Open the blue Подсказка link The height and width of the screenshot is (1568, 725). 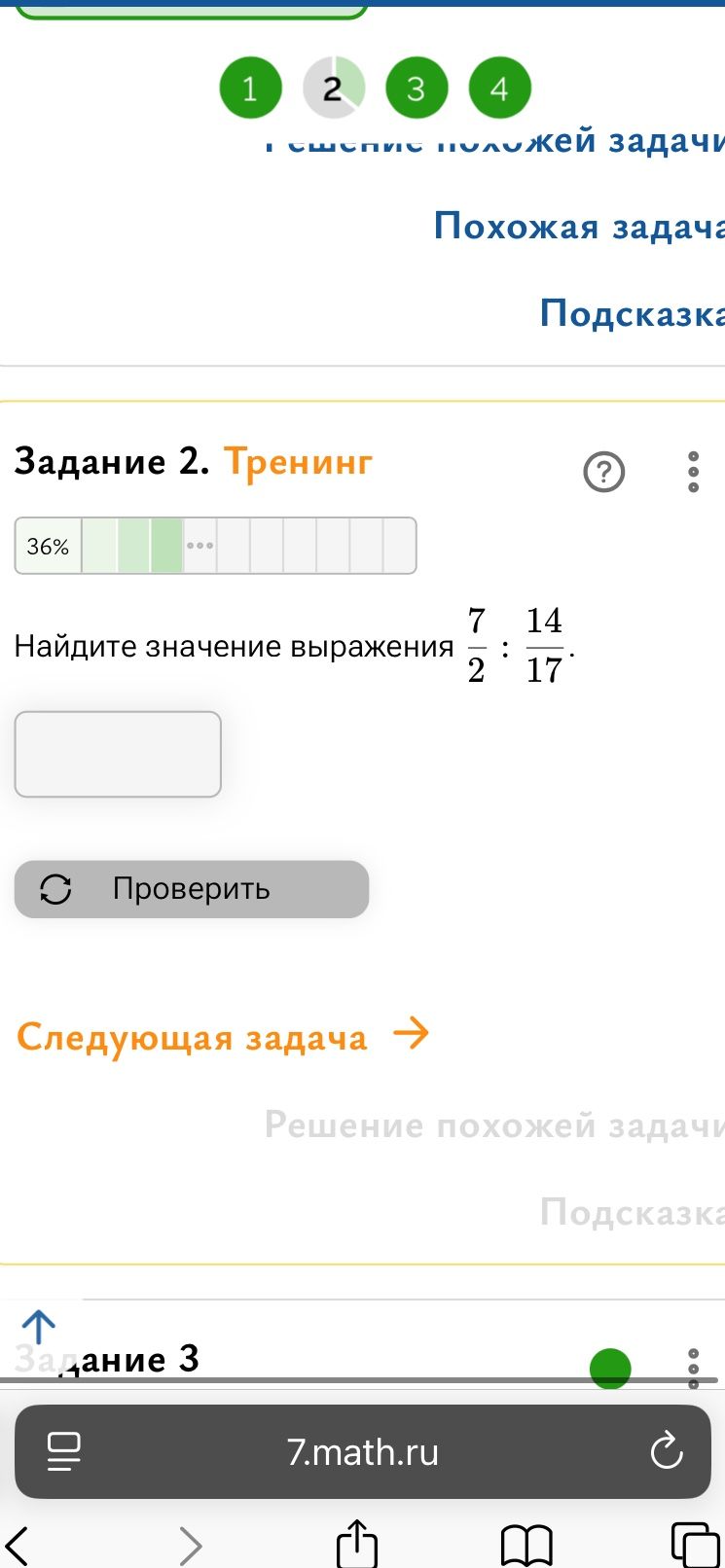click(x=633, y=313)
